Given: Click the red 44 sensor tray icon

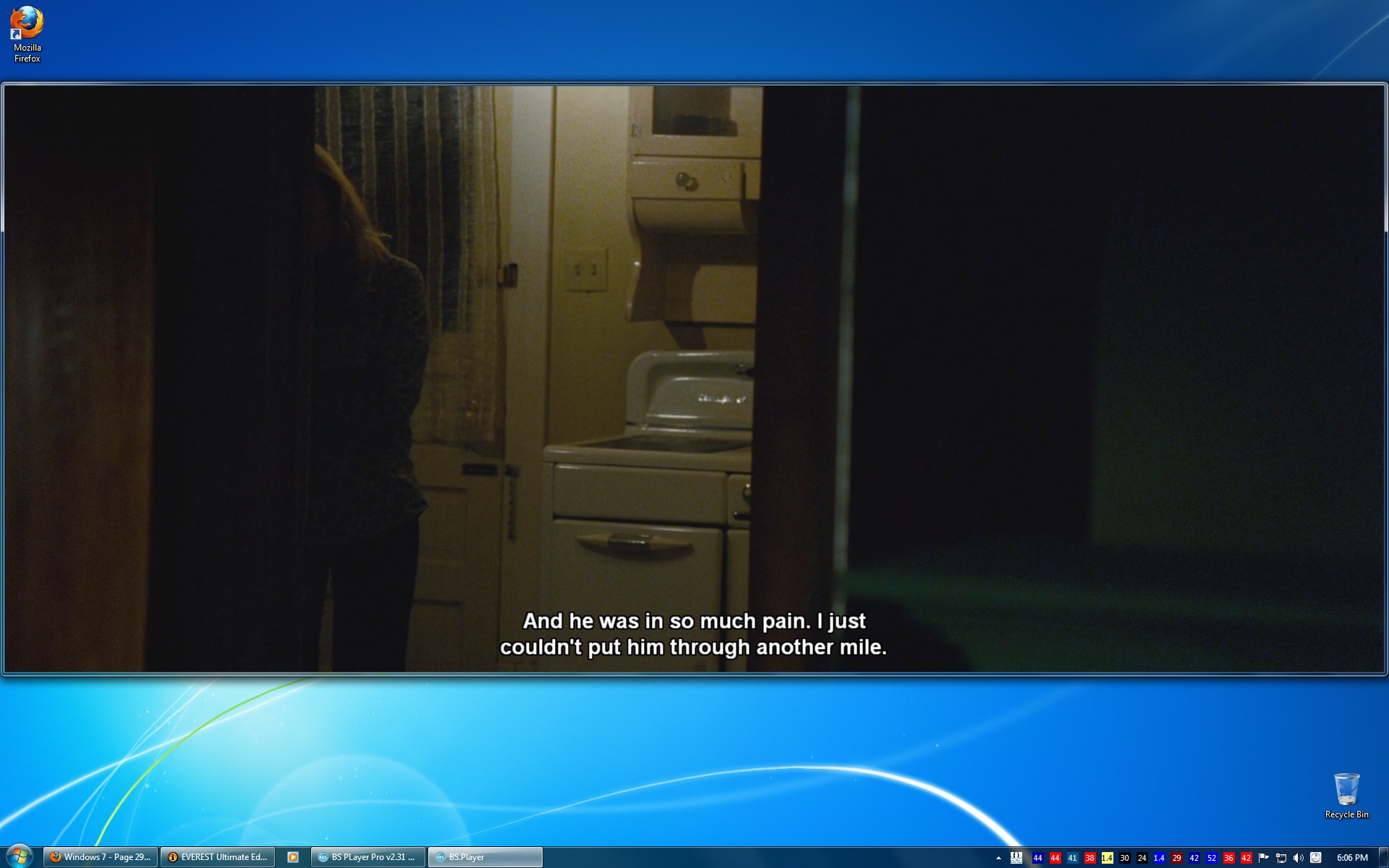Looking at the screenshot, I should click(x=1055, y=858).
